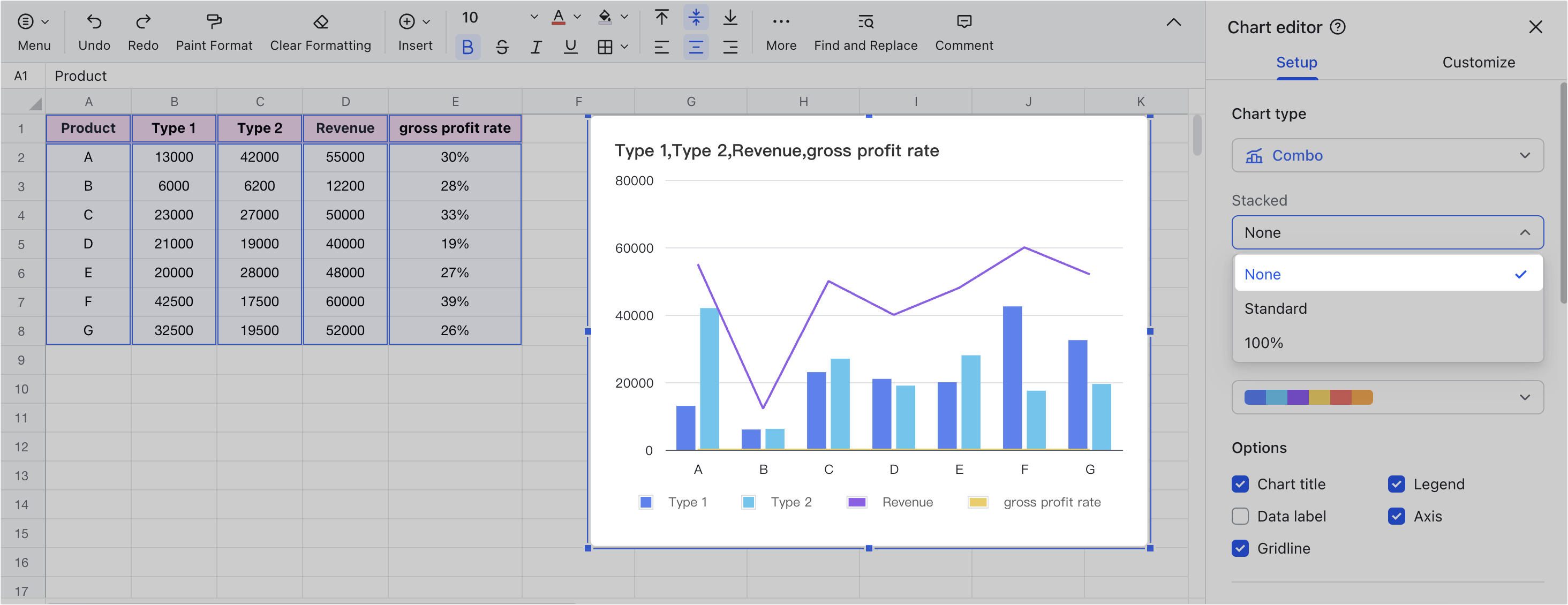Align text left

tap(662, 47)
